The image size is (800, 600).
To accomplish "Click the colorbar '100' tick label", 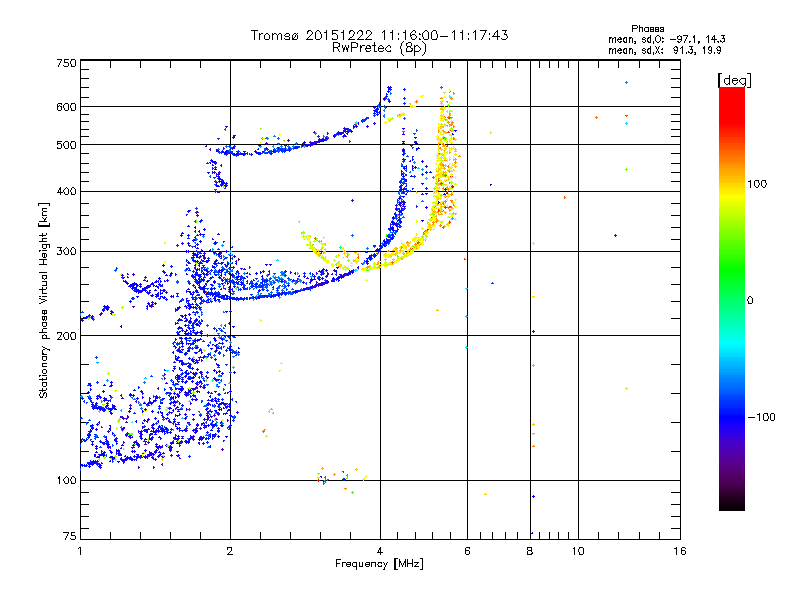I will [x=757, y=184].
